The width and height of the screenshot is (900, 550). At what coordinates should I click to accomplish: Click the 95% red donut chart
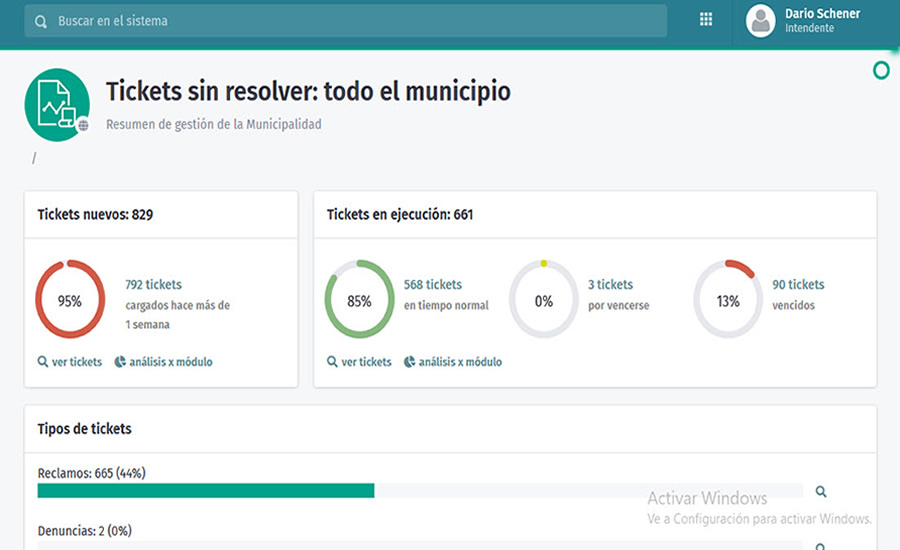pos(70,299)
